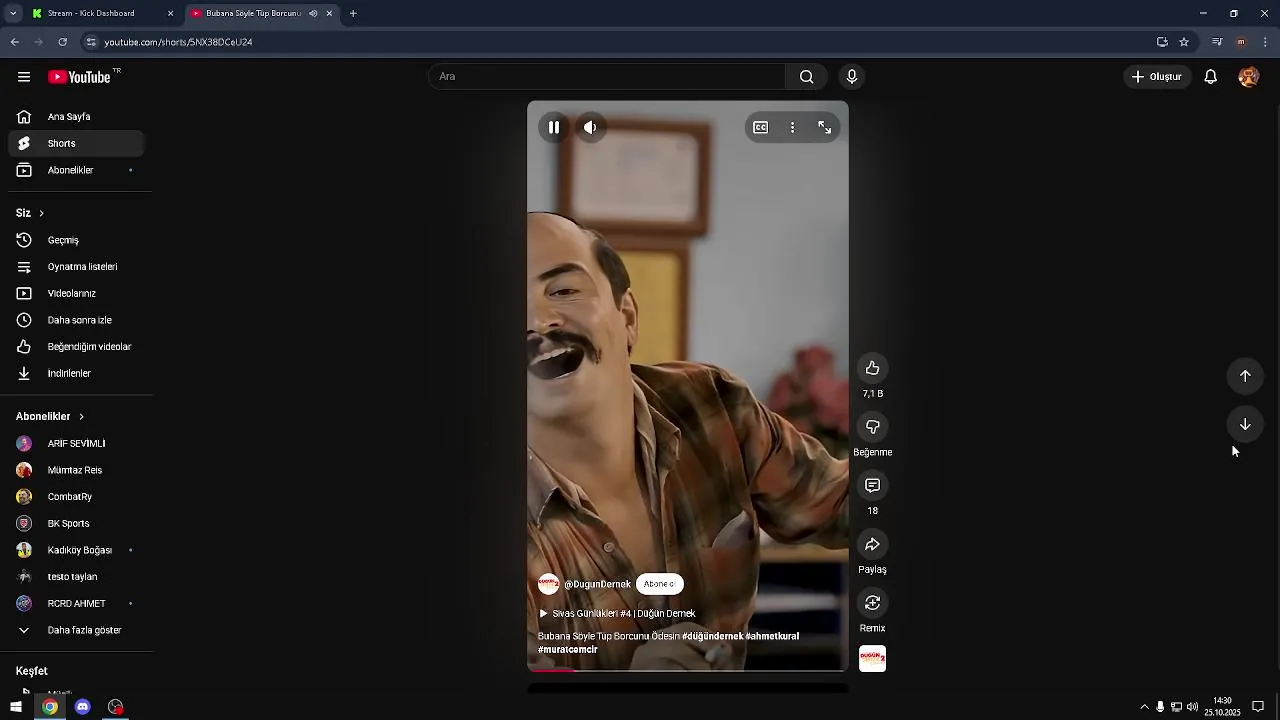This screenshot has height=720, width=1280.
Task: Pause the playing Short
Action: (554, 127)
